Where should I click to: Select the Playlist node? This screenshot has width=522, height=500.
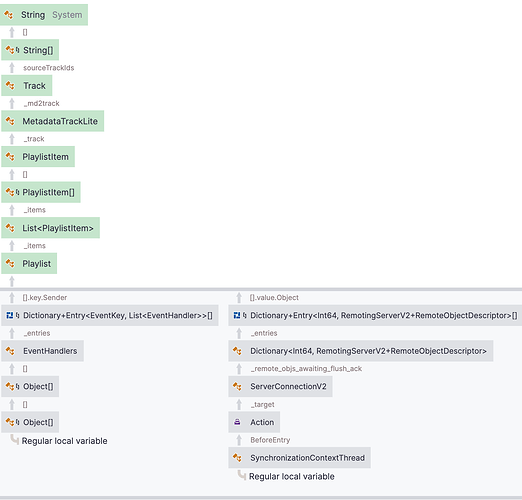click(x=29, y=263)
